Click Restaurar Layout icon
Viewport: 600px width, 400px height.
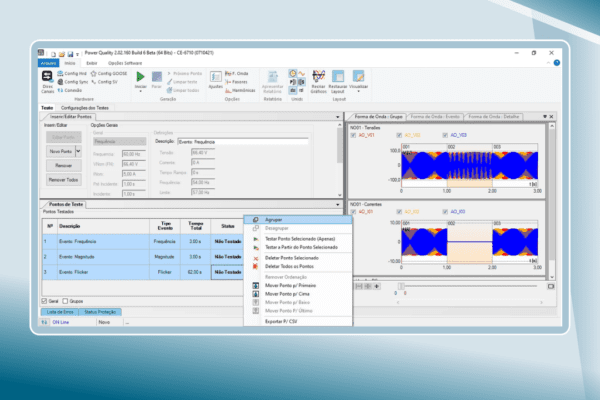coord(338,76)
